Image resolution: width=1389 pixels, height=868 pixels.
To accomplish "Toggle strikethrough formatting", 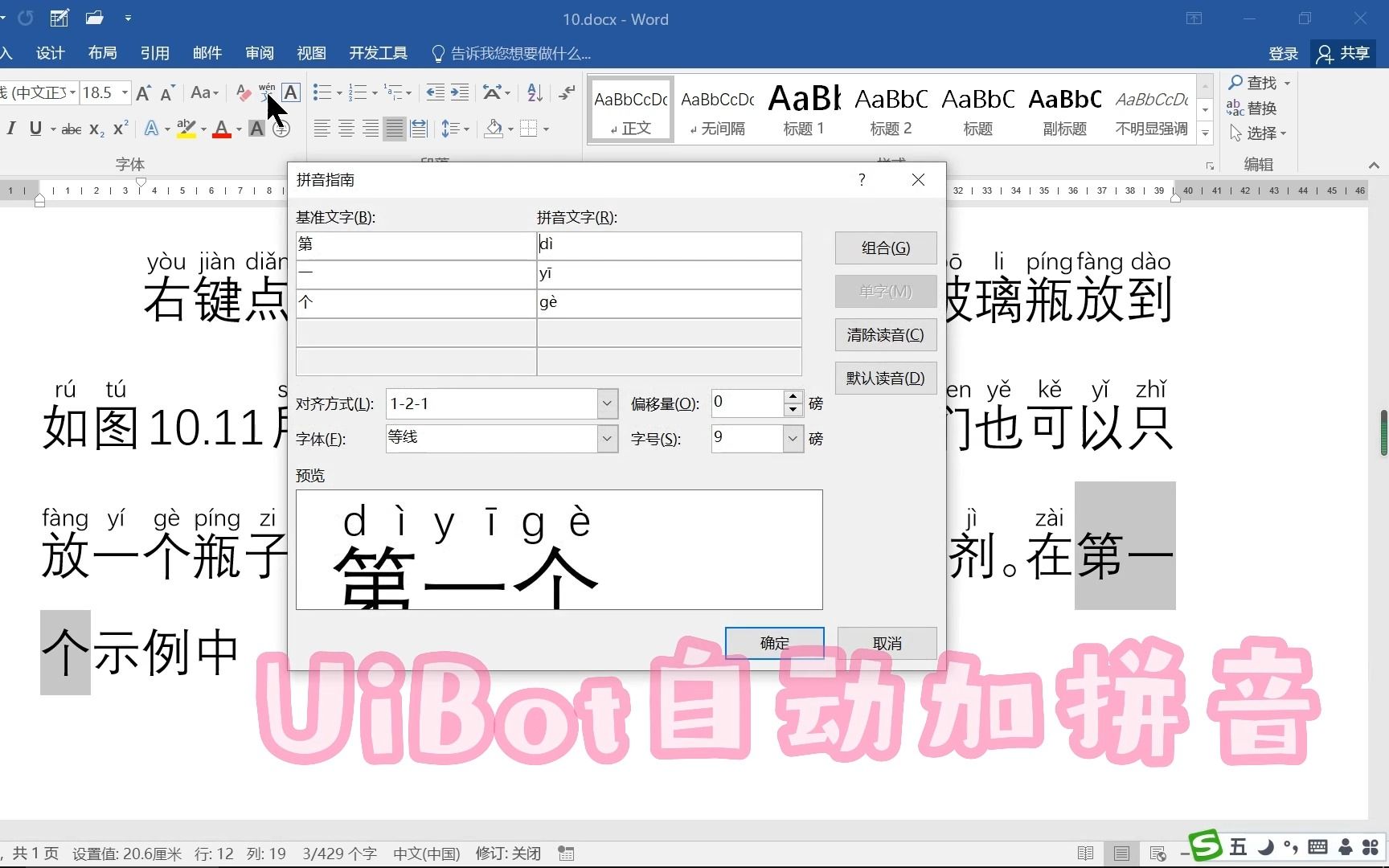I will pos(72,129).
